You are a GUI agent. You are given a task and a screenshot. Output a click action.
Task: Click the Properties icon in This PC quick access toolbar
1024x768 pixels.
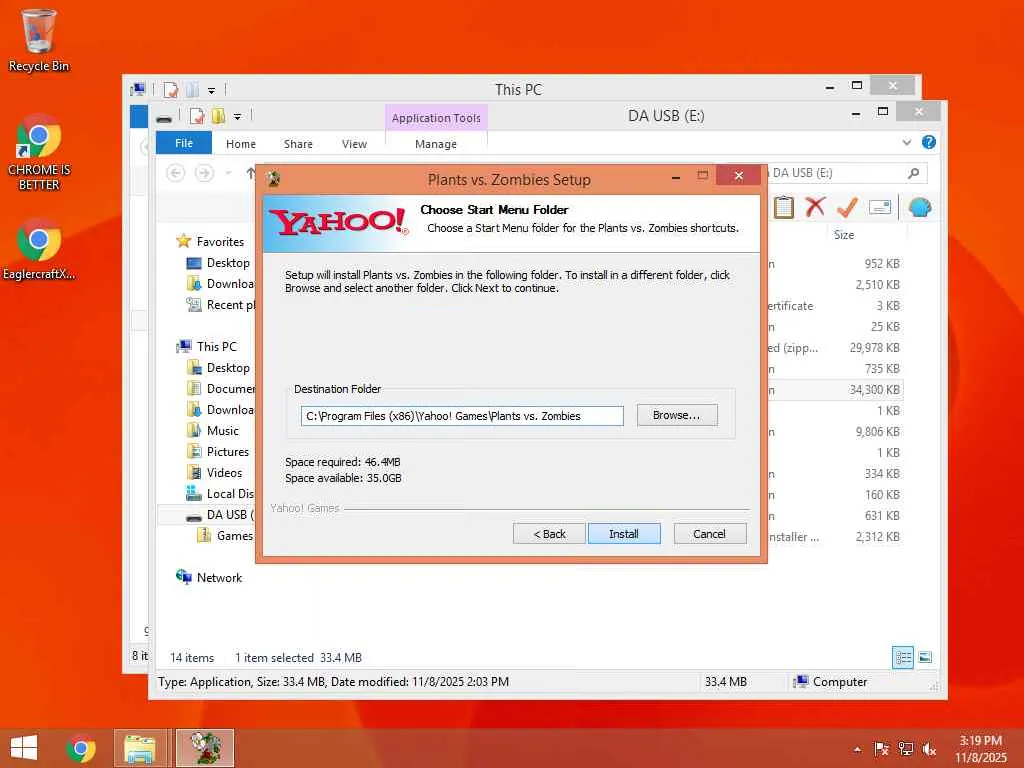click(171, 89)
